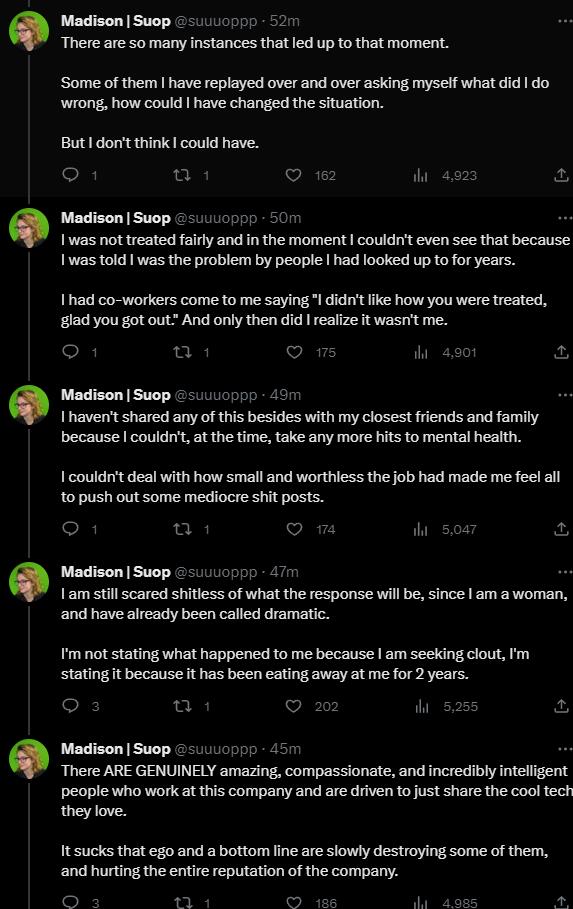Like the tweet with 162 likes
Viewport: 573px width, 909px height.
pos(293,174)
